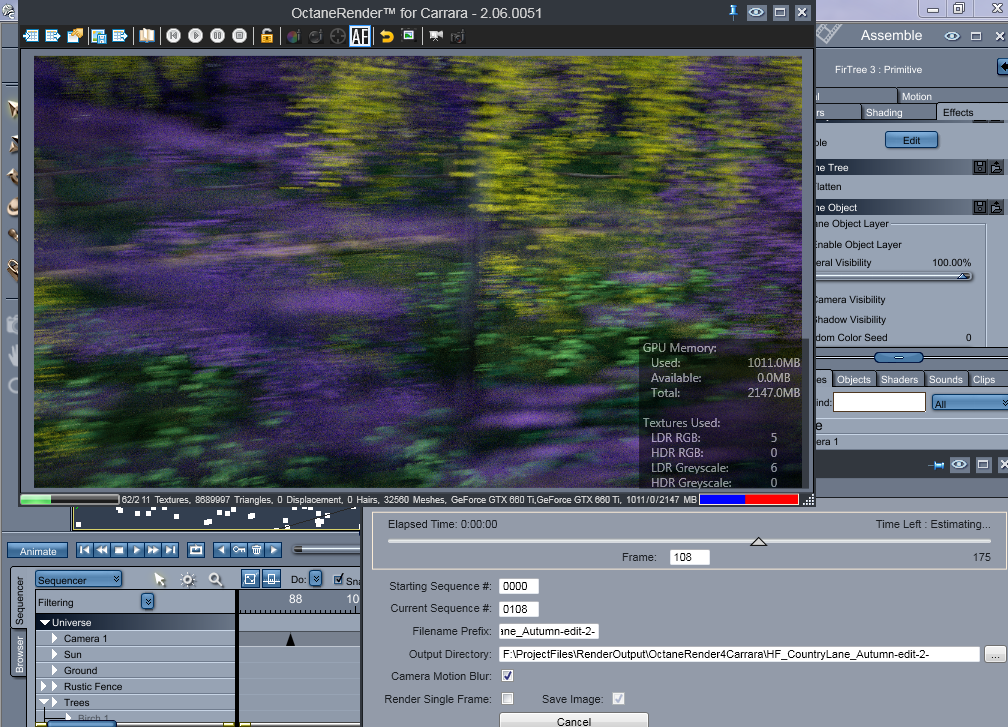Click the first import-table icon in Octane toolbar

(x=30, y=36)
